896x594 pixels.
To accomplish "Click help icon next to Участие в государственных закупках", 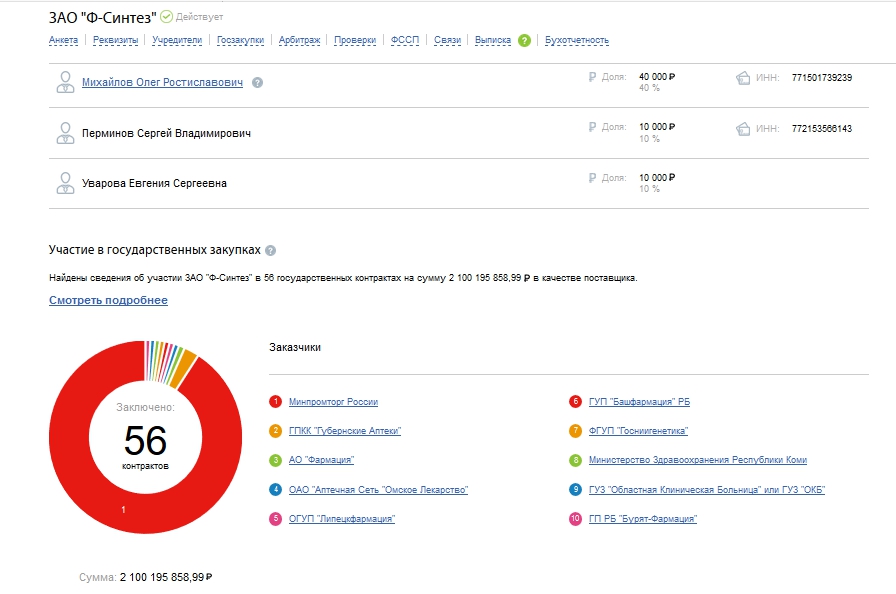I will 271,250.
